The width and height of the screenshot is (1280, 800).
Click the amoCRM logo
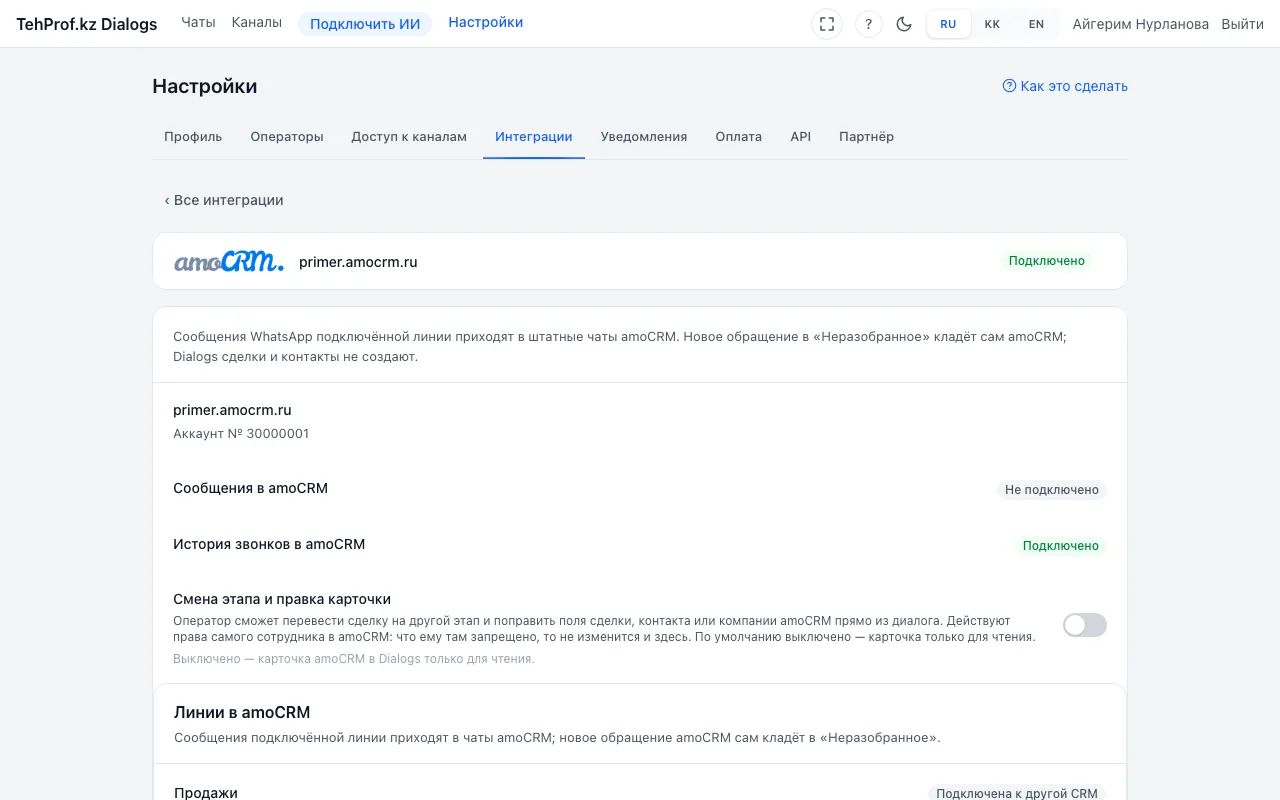[229, 262]
